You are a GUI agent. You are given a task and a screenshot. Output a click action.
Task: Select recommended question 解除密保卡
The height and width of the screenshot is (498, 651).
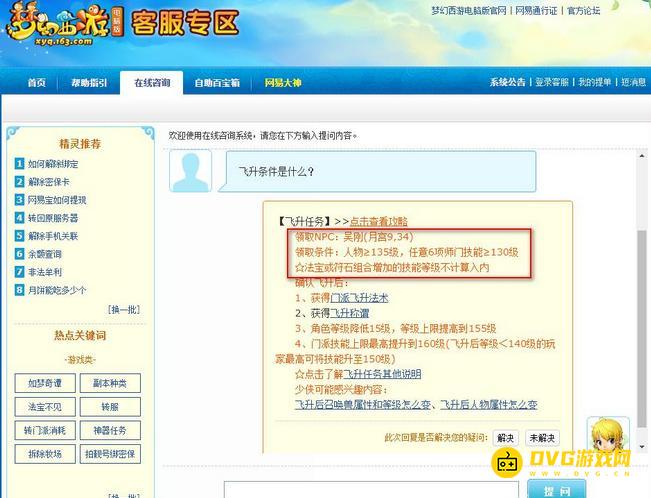tap(49, 182)
